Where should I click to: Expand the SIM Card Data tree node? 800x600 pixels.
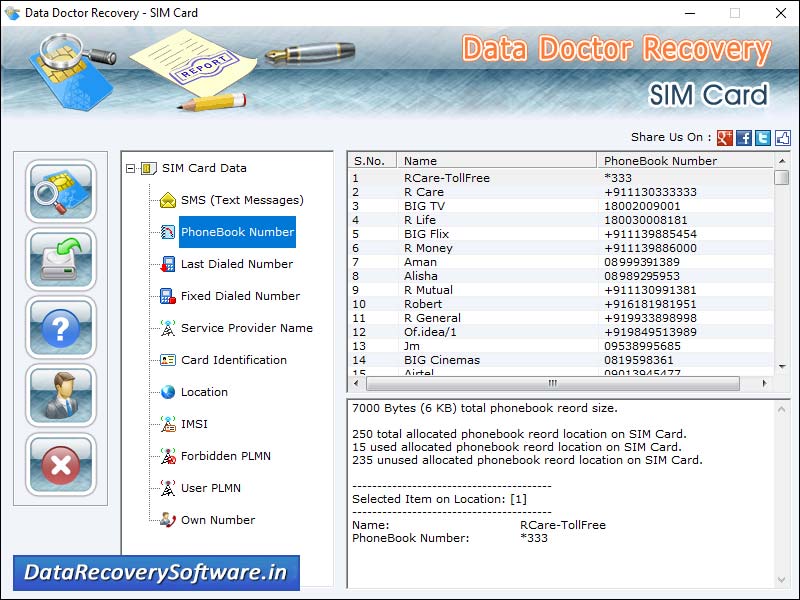tap(129, 168)
